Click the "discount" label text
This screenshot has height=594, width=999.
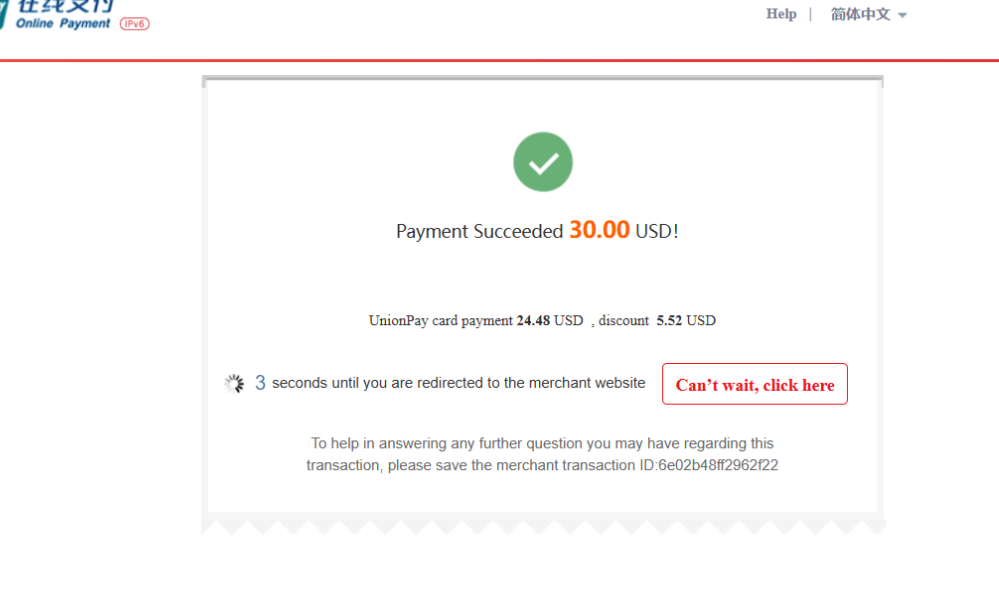point(624,321)
